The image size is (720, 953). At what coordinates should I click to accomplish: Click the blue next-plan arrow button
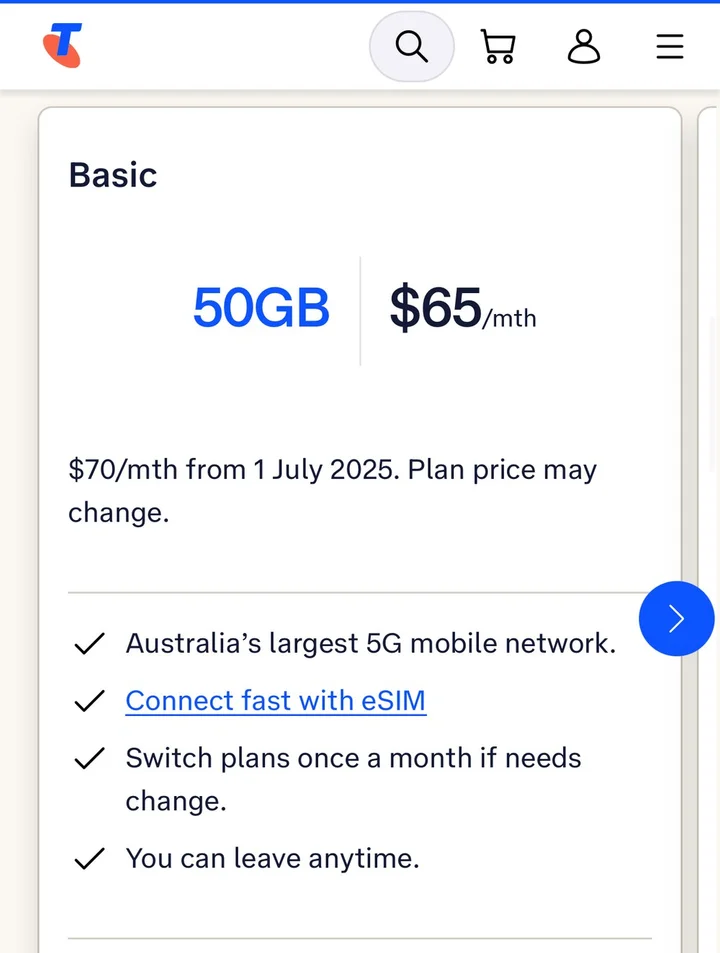(x=676, y=619)
